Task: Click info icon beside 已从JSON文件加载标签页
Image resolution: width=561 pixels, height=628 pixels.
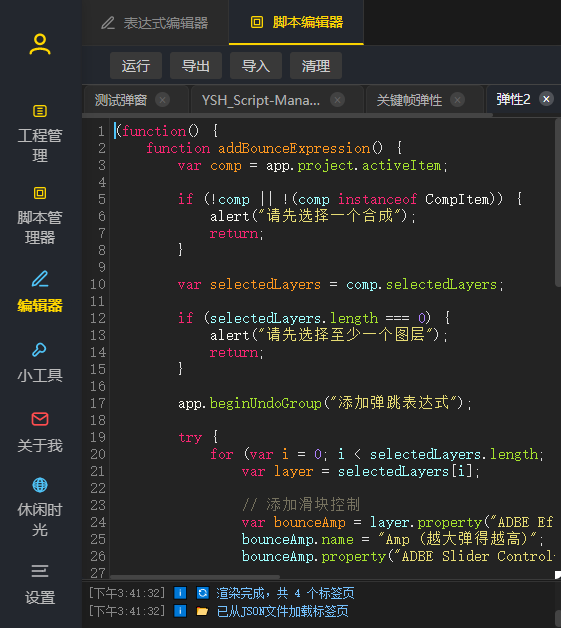Action: (x=180, y=611)
